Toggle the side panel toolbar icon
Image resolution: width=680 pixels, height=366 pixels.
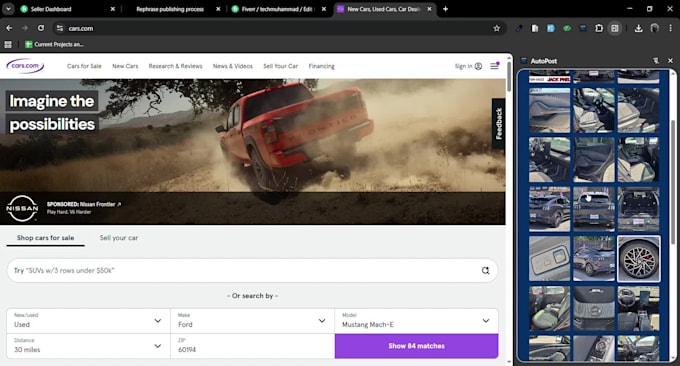click(615, 28)
